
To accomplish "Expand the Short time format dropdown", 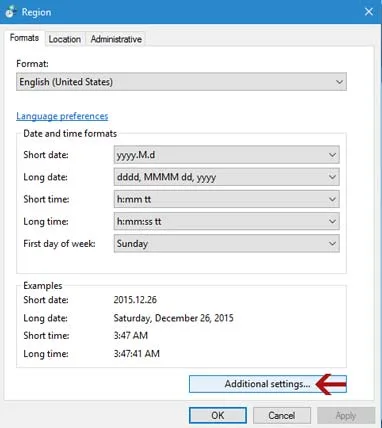I will coord(227,199).
